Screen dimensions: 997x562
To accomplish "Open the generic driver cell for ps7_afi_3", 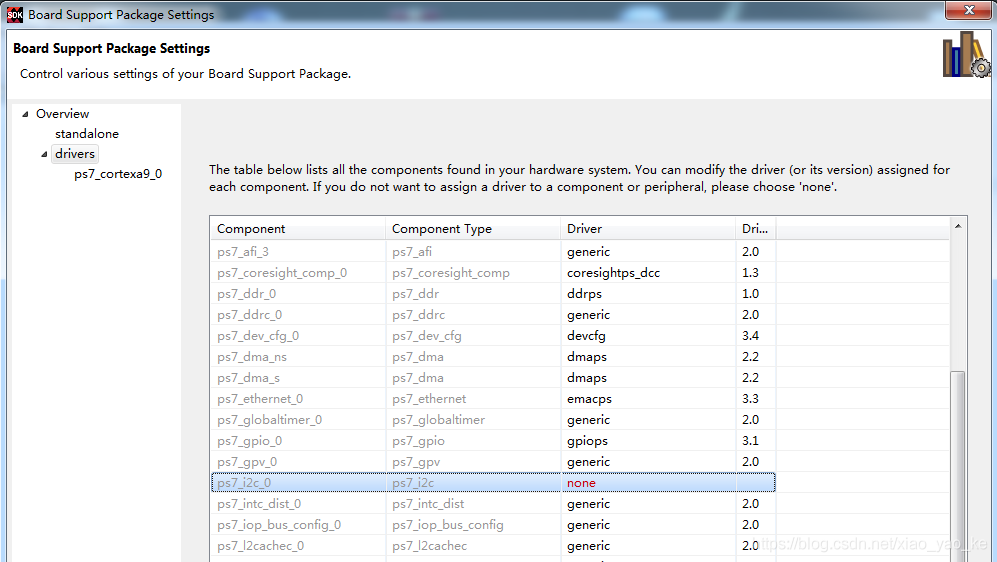I will pyautogui.click(x=648, y=252).
